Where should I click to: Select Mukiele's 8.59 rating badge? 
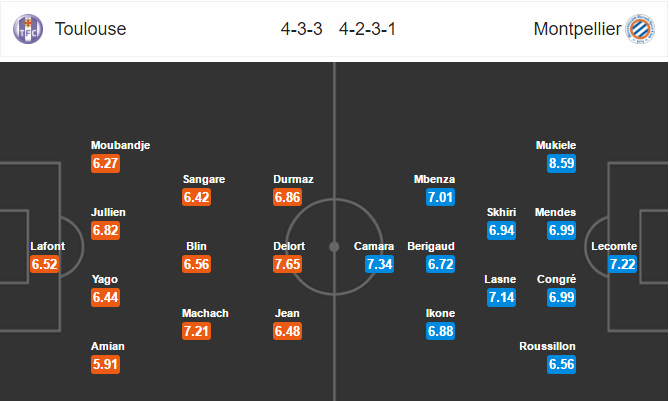point(561,163)
